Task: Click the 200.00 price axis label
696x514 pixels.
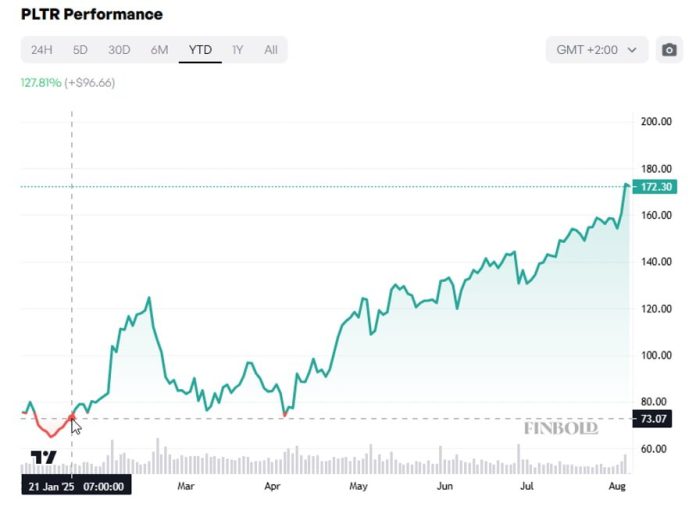Action: click(656, 122)
